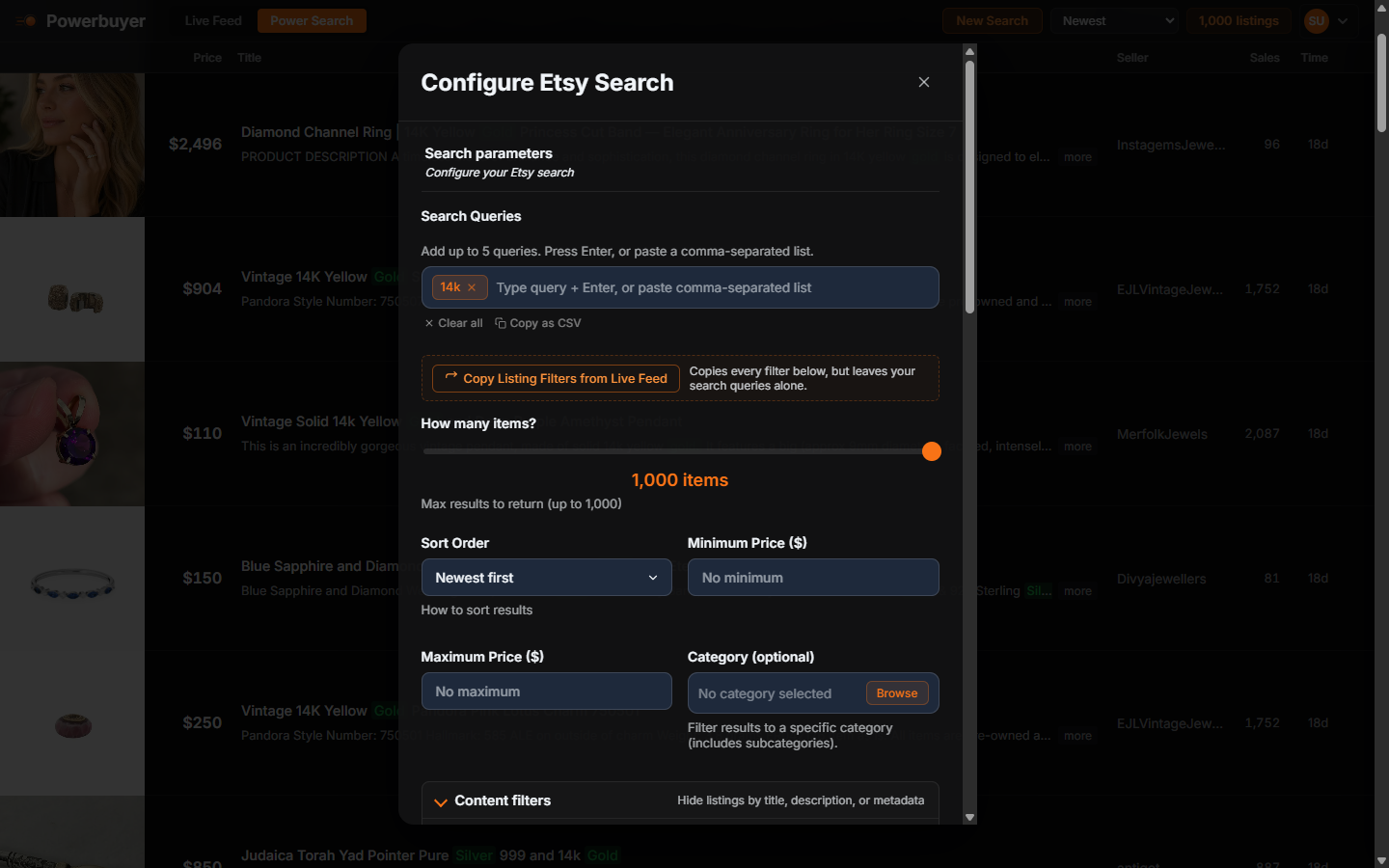
Task: Open the SU user avatar
Action: click(1317, 20)
